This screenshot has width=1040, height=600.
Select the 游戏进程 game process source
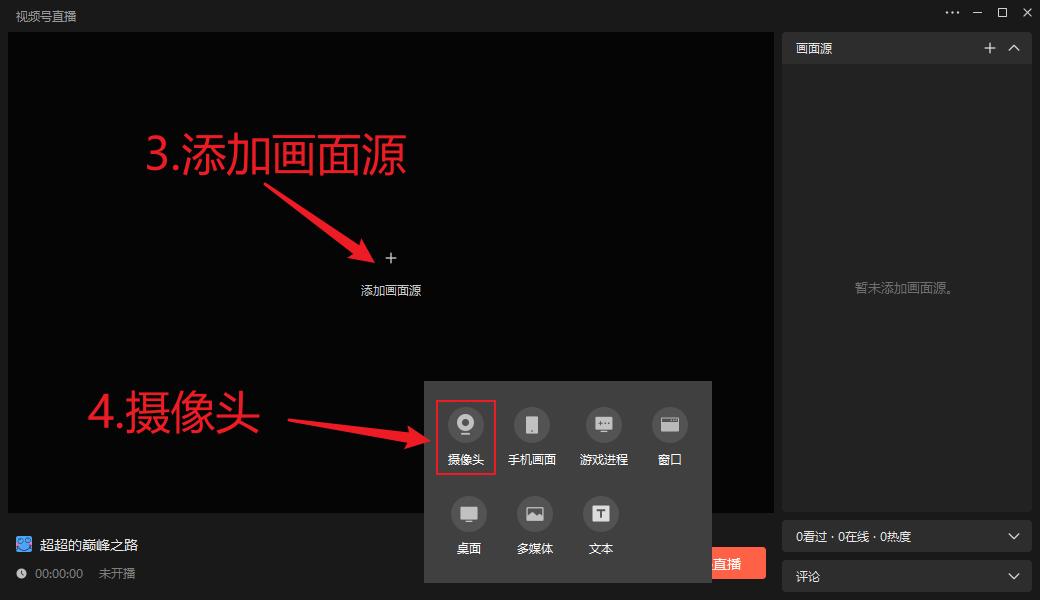coord(601,425)
